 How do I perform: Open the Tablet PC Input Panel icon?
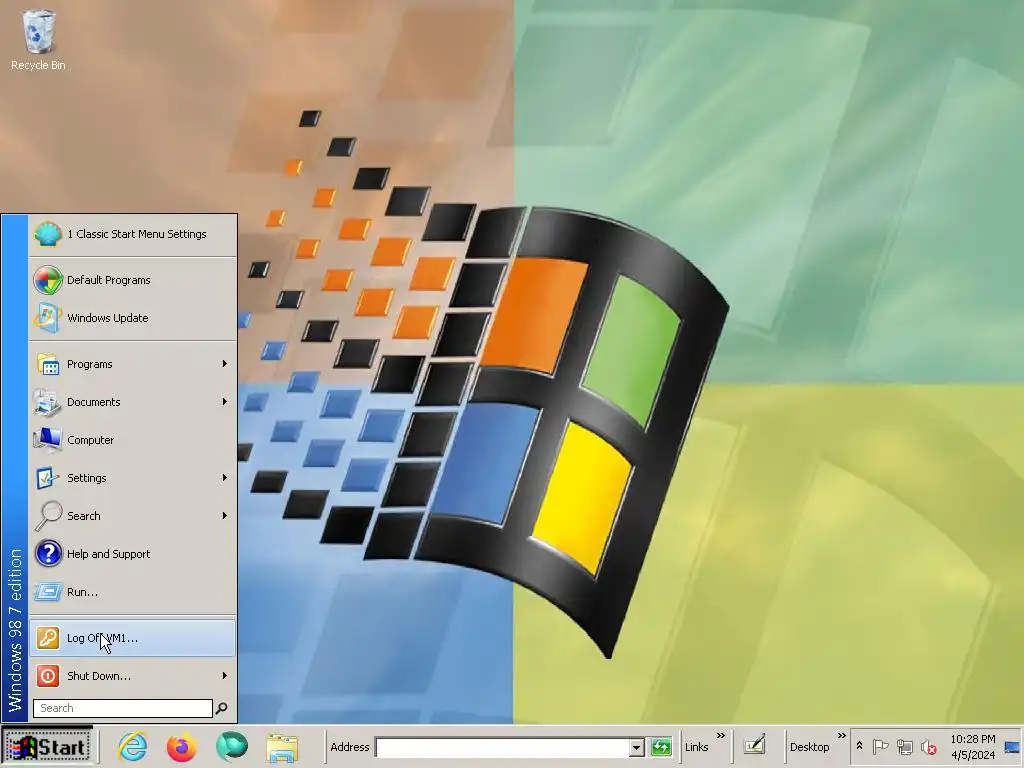coord(754,745)
